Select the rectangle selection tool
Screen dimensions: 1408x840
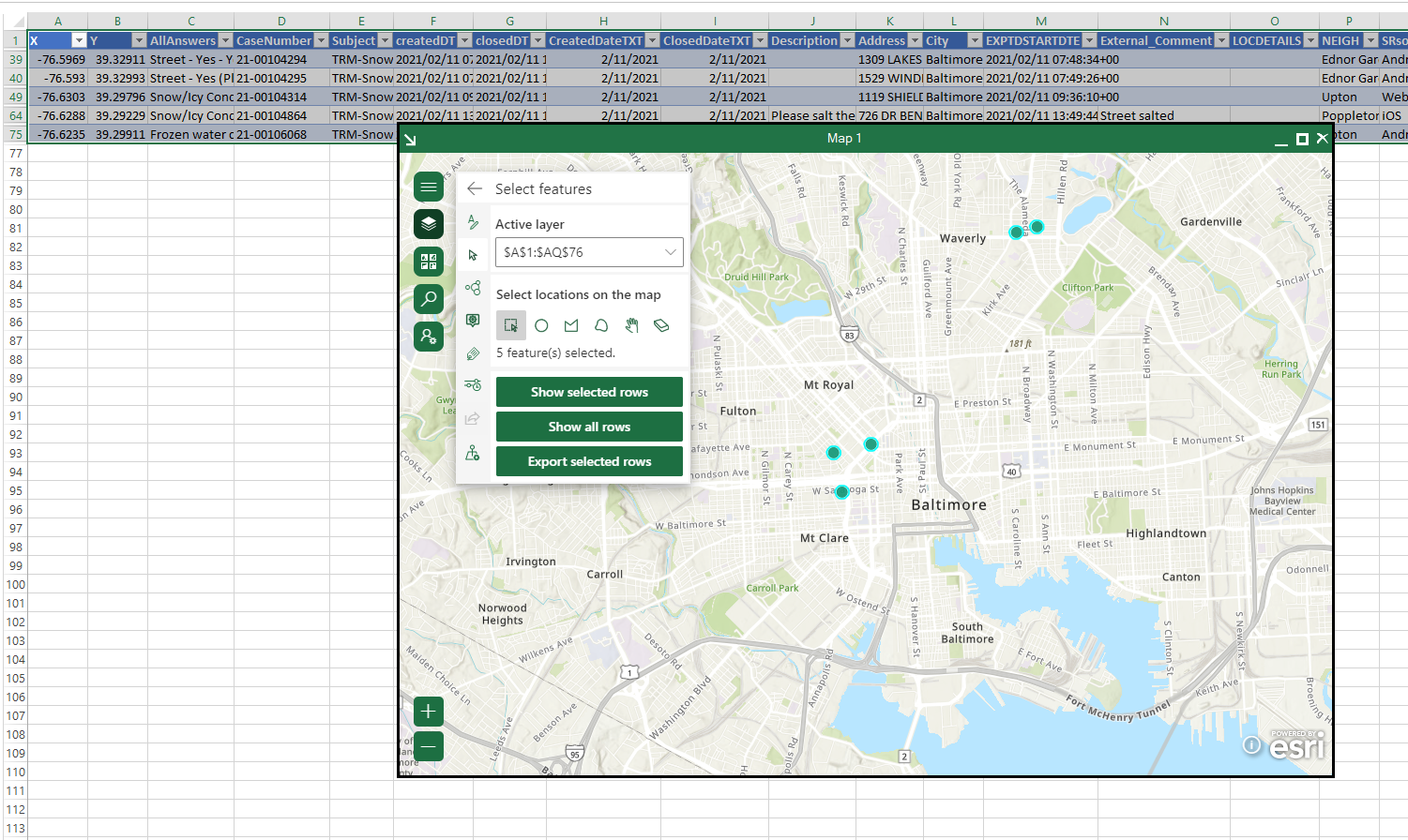511,325
